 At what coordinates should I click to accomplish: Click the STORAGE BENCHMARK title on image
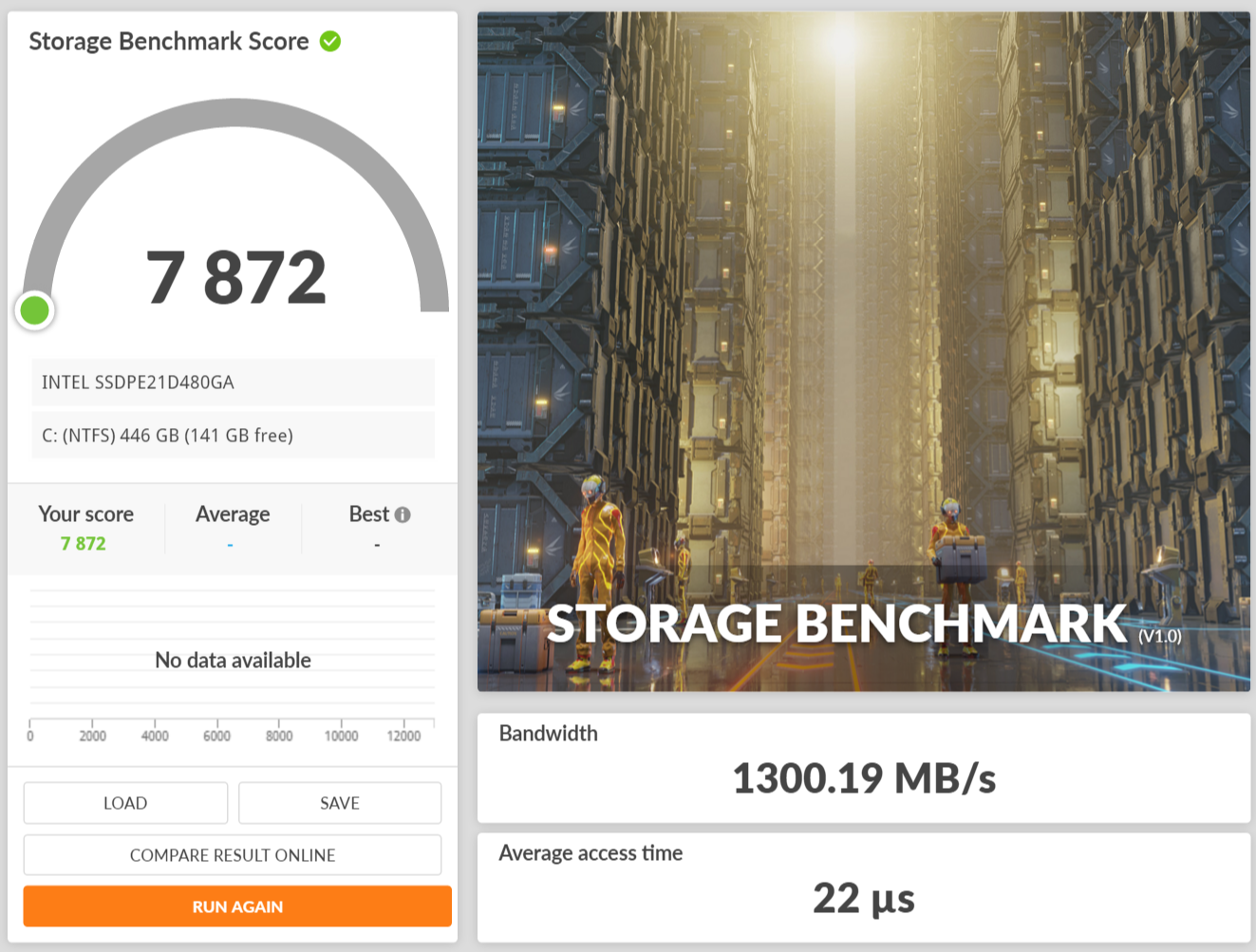click(836, 624)
